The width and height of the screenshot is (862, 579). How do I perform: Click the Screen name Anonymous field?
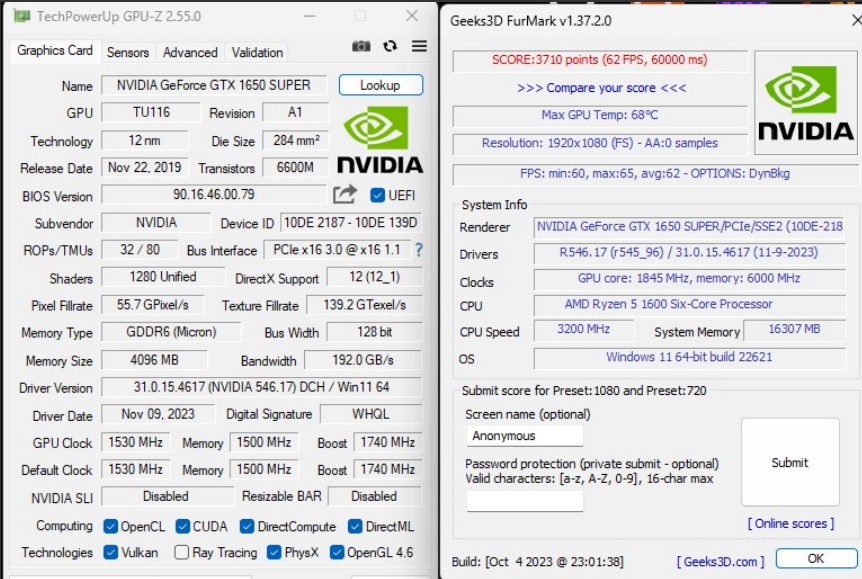pyautogui.click(x=524, y=436)
